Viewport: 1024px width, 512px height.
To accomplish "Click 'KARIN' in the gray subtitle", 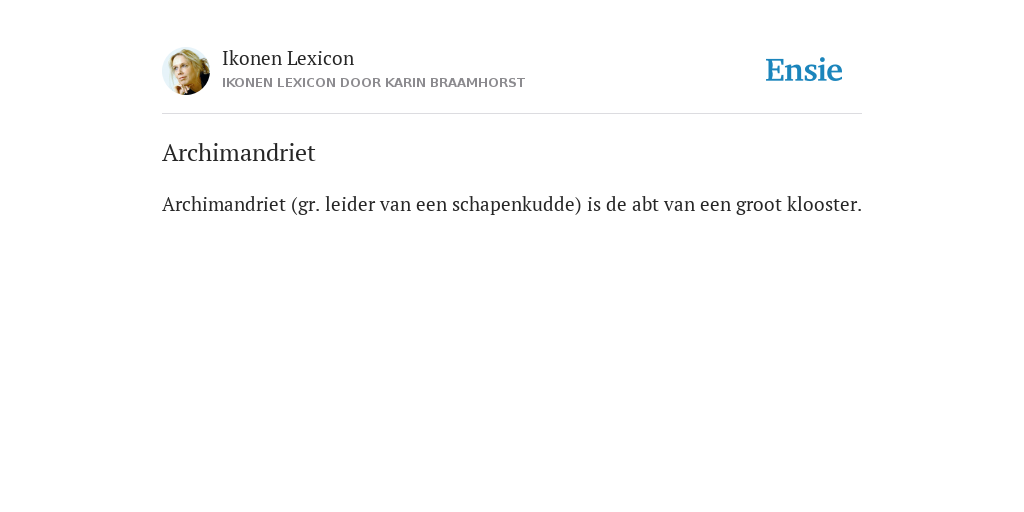I will coord(406,83).
